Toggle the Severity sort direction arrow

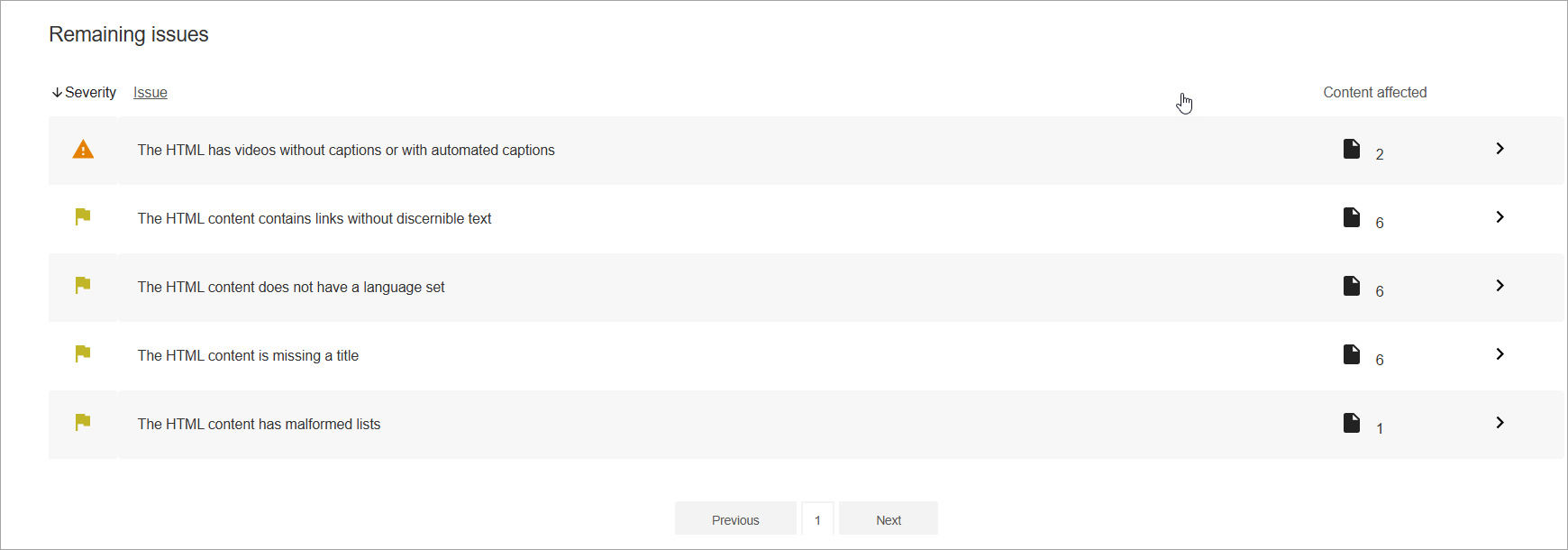(x=57, y=92)
